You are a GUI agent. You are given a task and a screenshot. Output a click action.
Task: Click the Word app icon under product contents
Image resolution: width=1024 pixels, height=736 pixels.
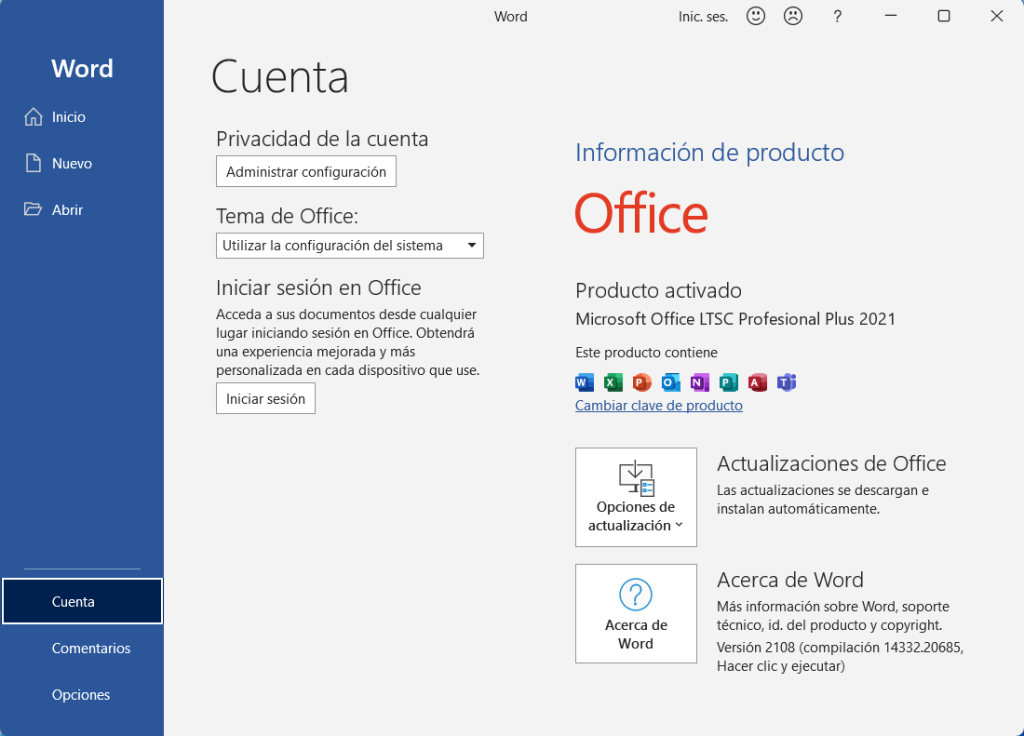pos(584,382)
